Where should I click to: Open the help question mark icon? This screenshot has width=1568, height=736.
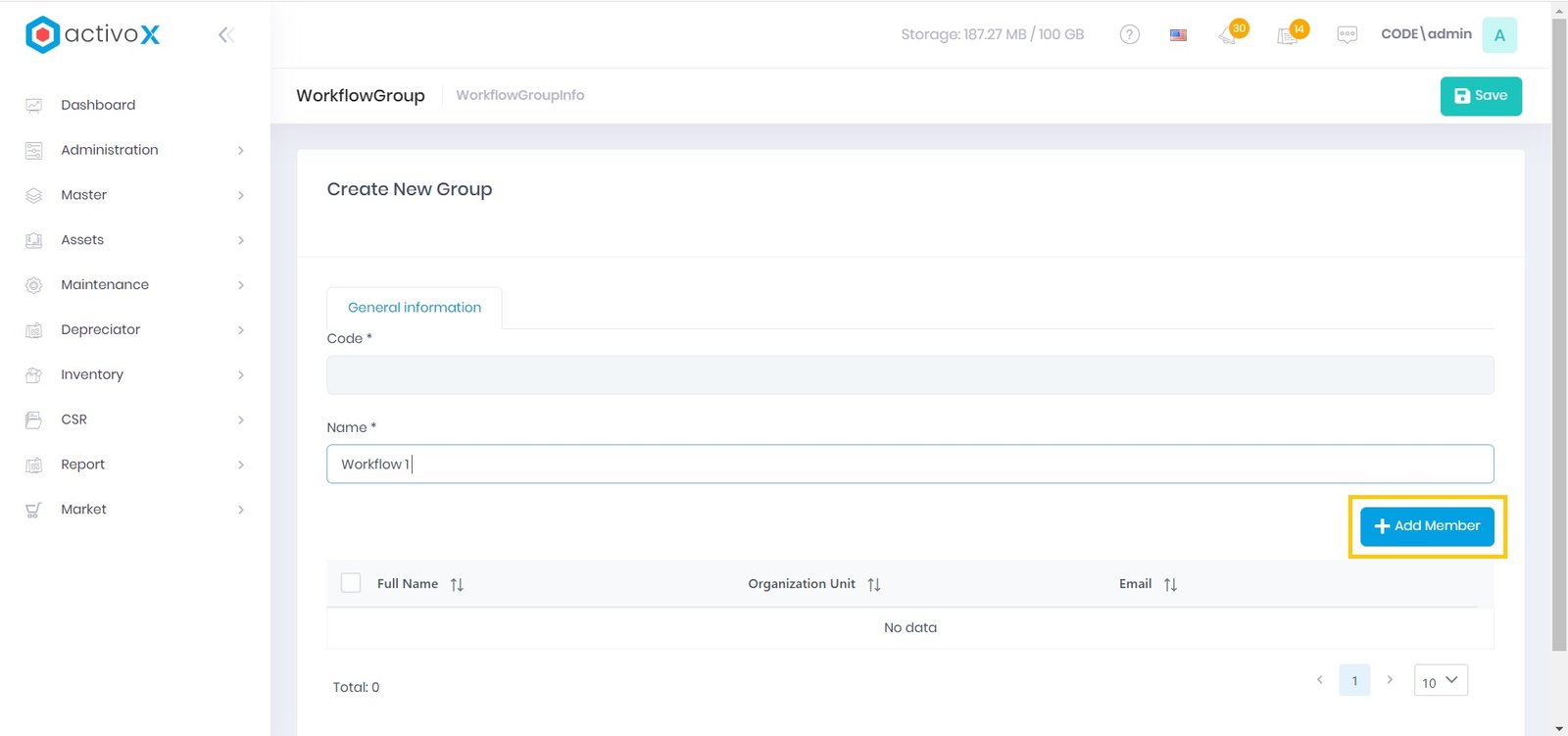point(1129,34)
